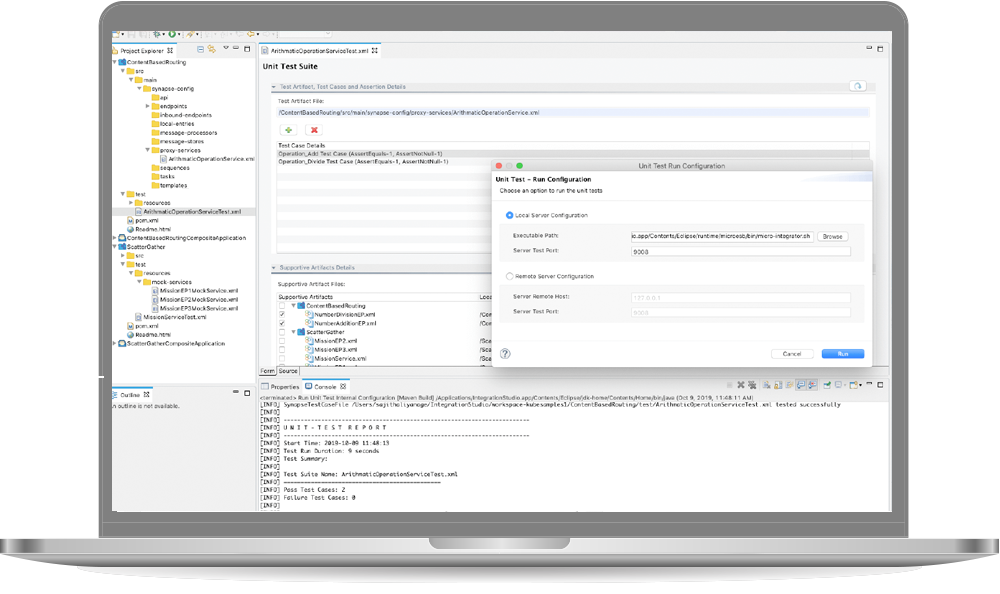Select the Readme.html under ContentBasedRouting
Viewport: 1000px width, 594px height.
(x=153, y=229)
